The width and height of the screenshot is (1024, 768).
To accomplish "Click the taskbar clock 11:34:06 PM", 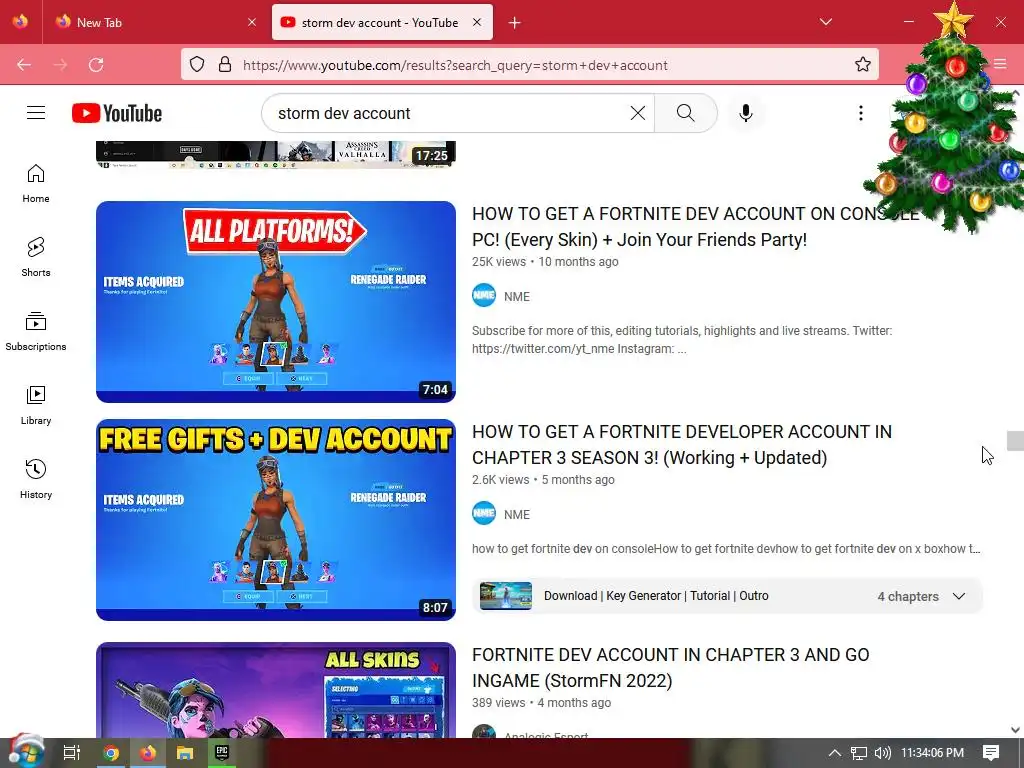I will point(933,753).
